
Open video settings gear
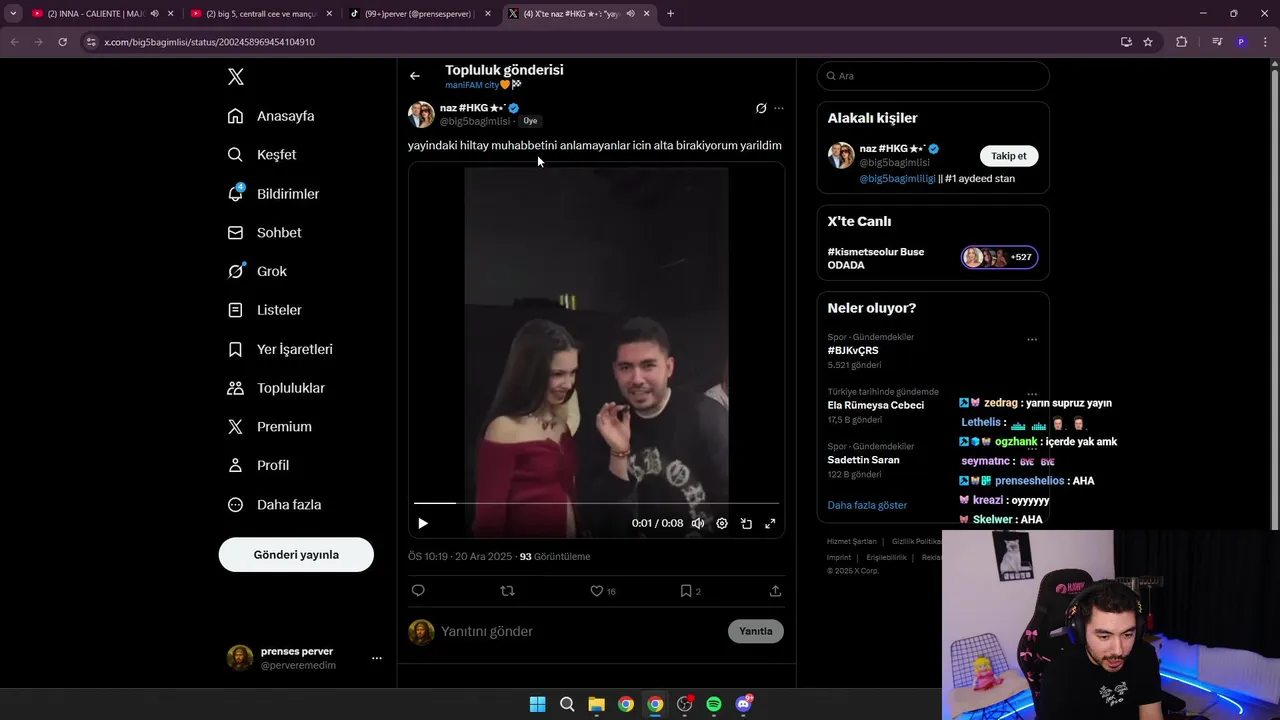722,523
